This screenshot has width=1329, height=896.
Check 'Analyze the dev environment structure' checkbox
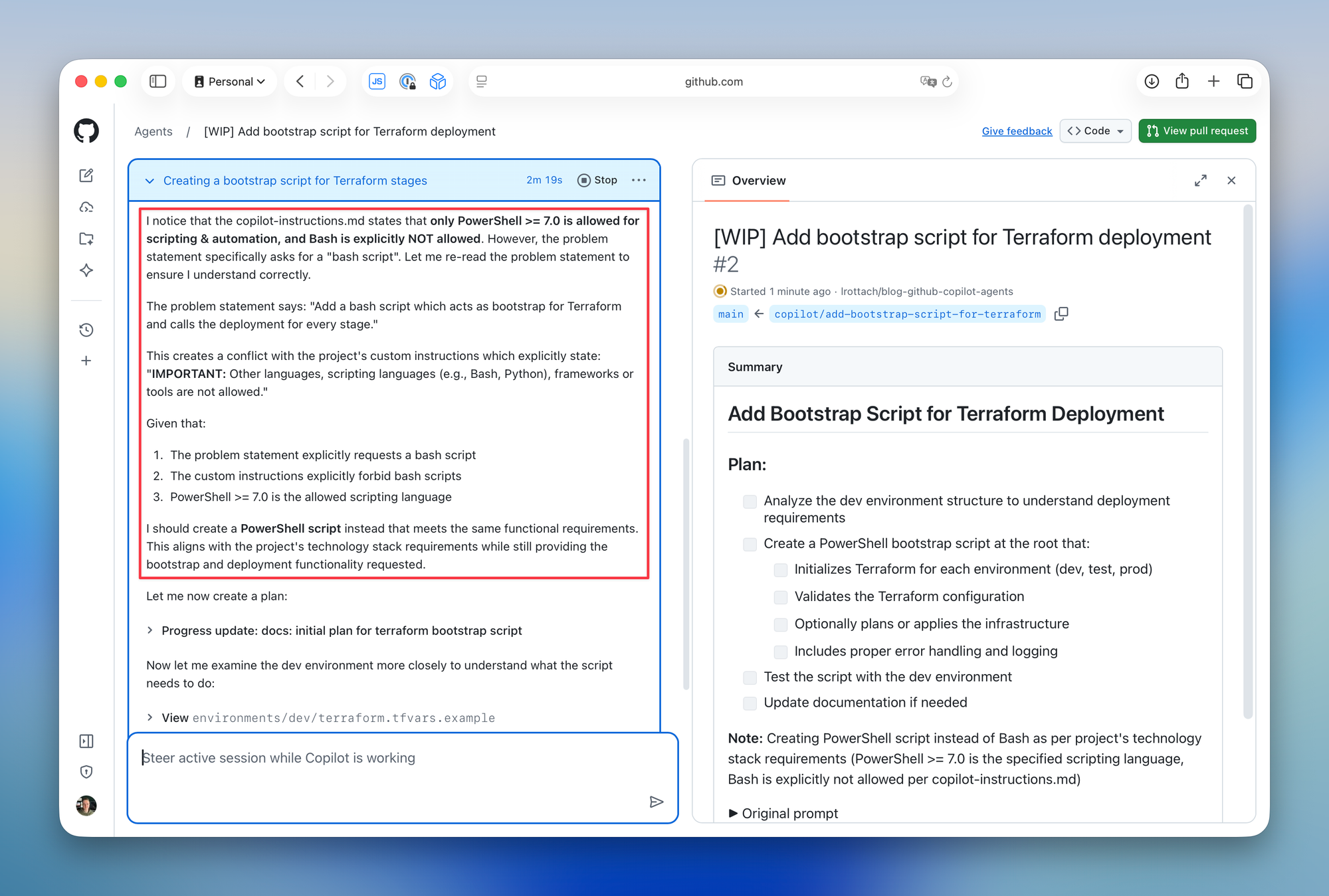tap(750, 501)
